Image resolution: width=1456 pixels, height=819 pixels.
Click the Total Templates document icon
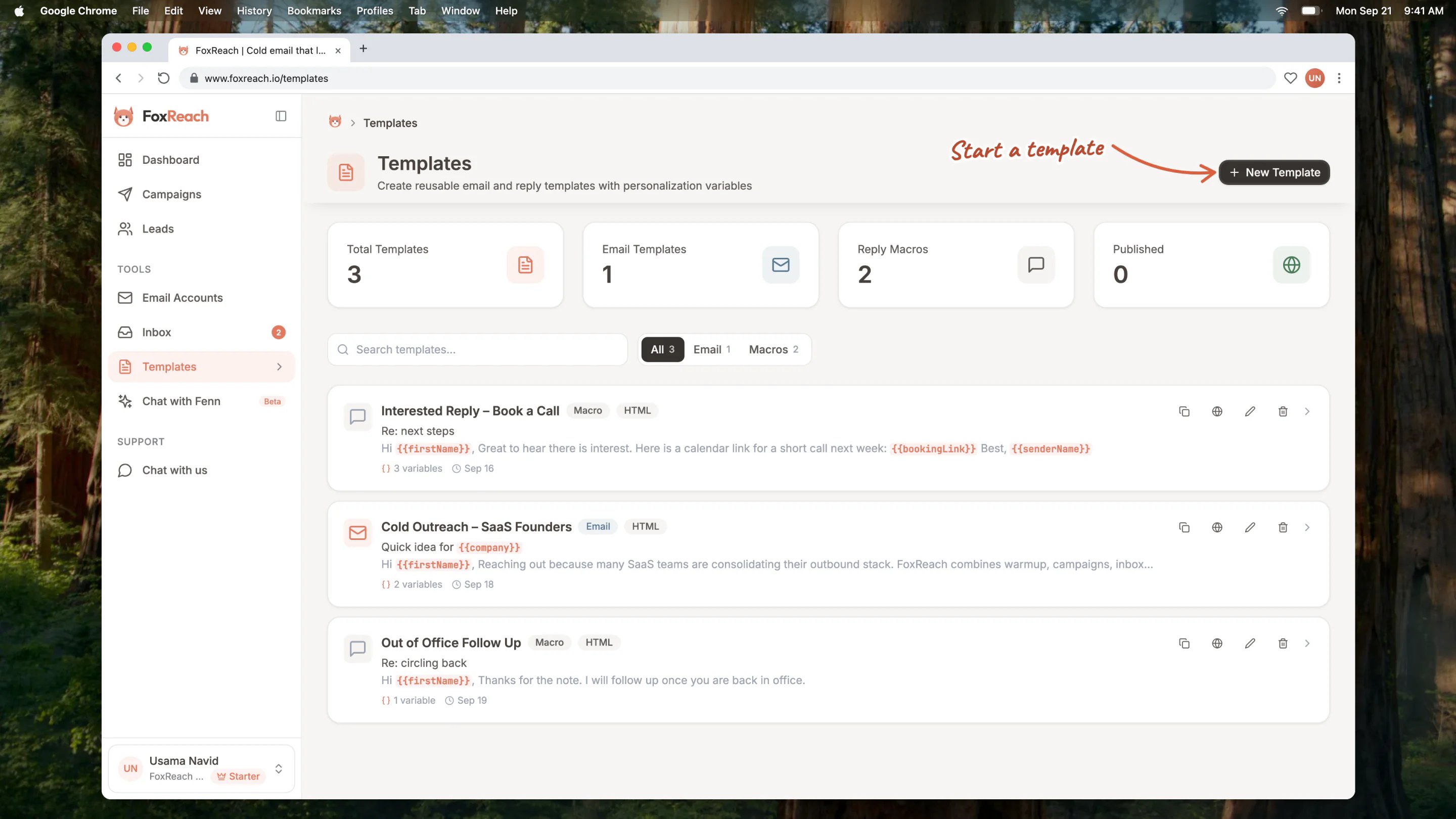pyautogui.click(x=525, y=264)
